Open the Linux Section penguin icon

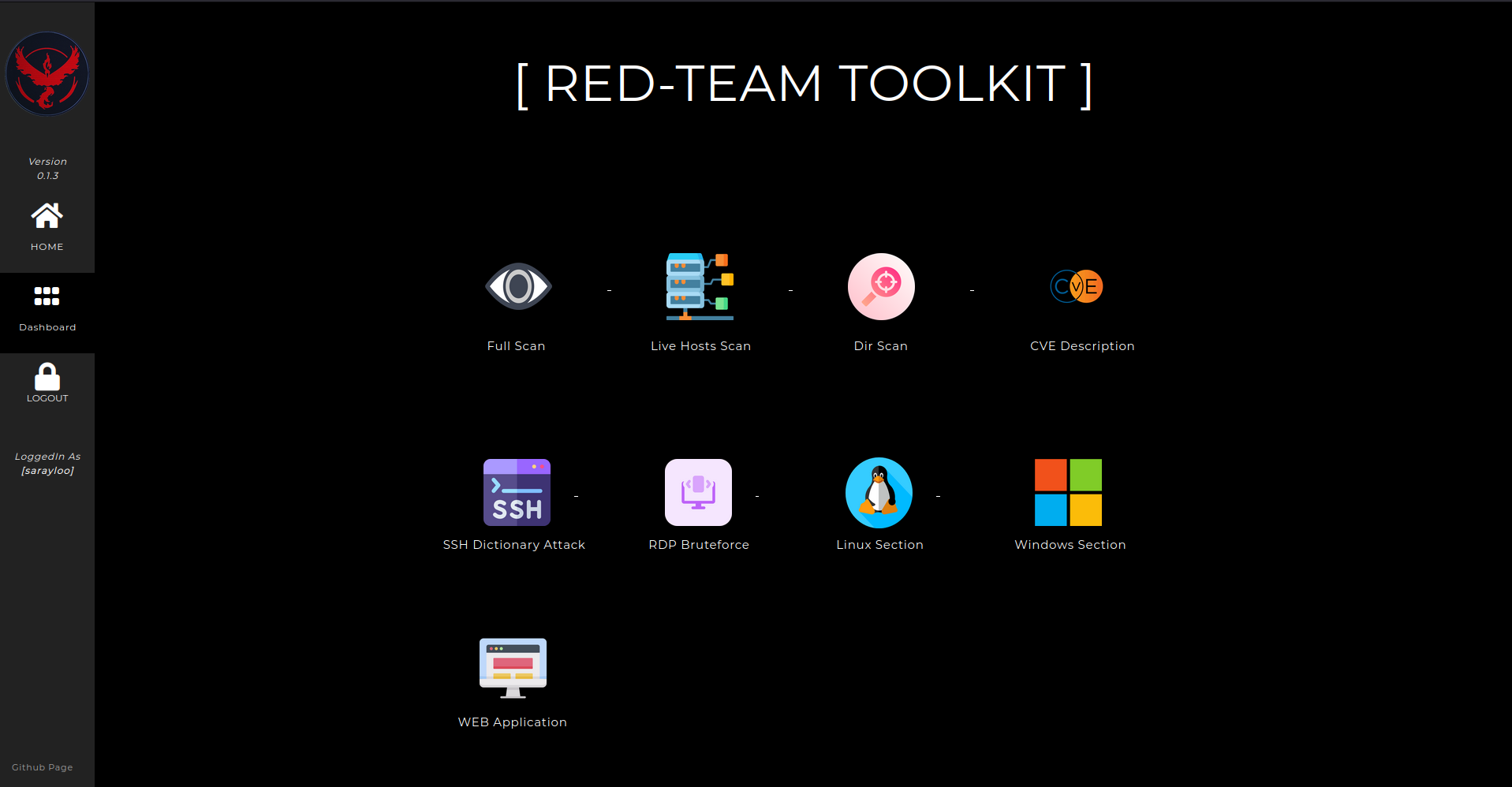tap(879, 492)
